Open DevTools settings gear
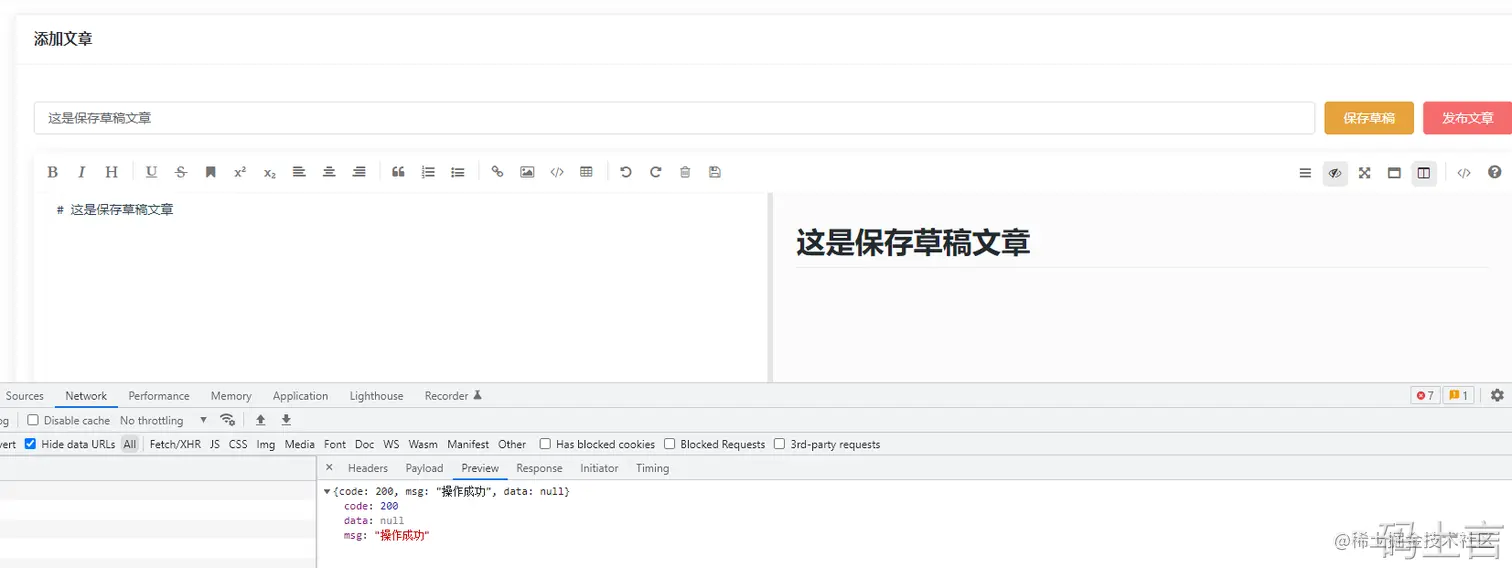This screenshot has width=1512, height=568. [x=1497, y=395]
